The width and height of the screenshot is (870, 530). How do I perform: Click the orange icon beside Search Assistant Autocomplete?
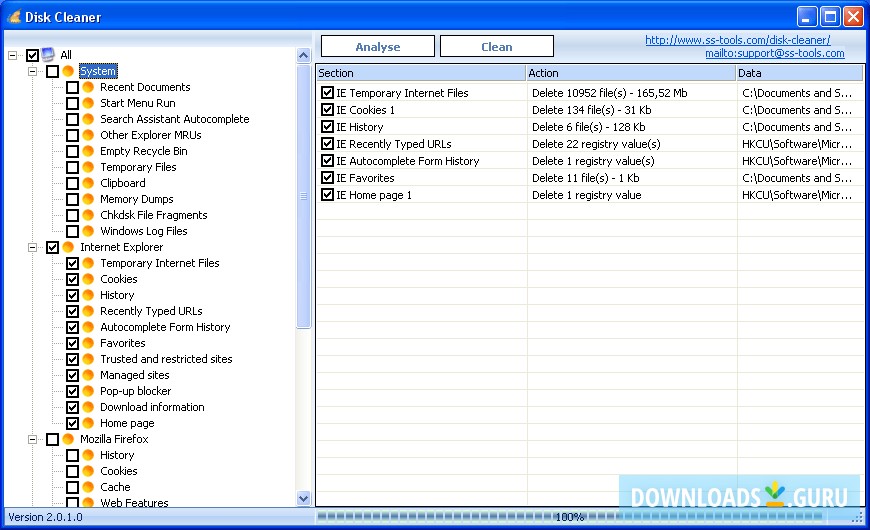pyautogui.click(x=88, y=119)
